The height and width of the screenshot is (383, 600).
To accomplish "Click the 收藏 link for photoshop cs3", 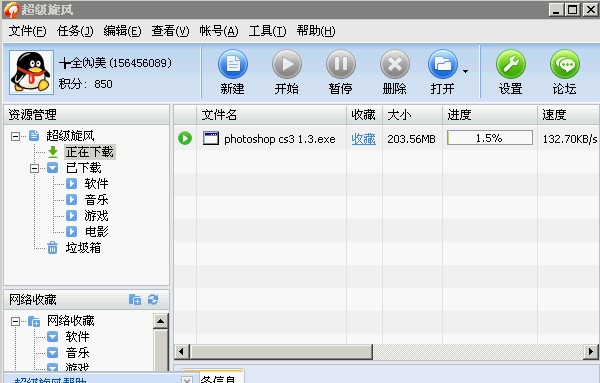I will coord(363,139).
